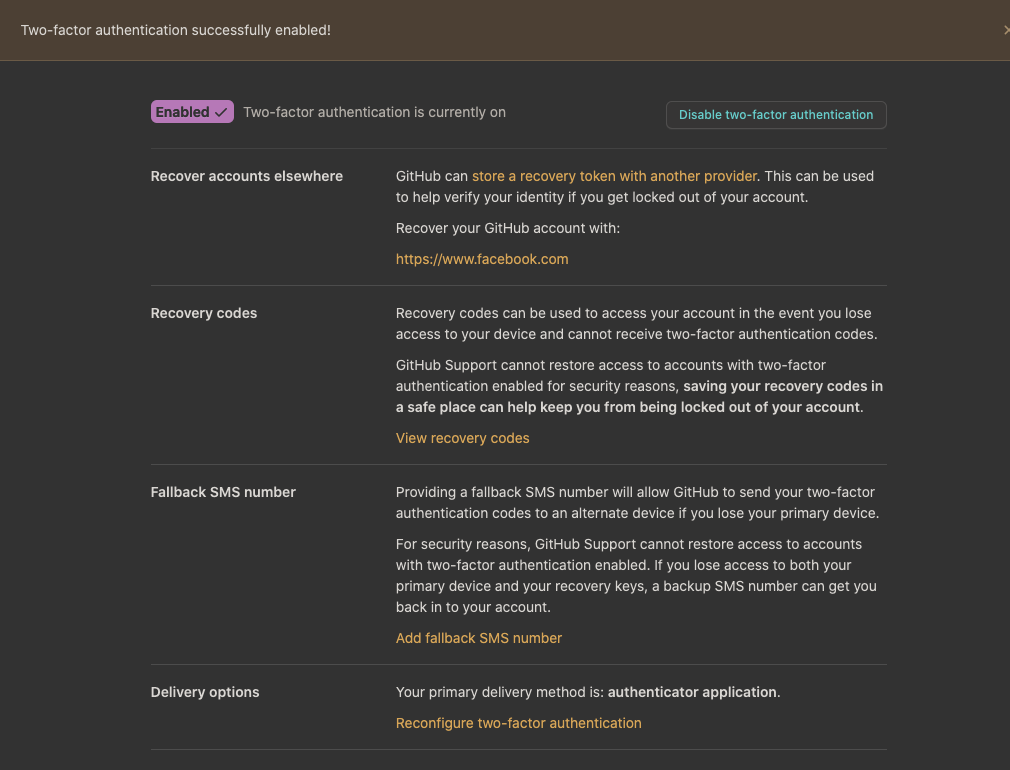The height and width of the screenshot is (770, 1010).
Task: Click the purple Enabled status badge
Action: [x=191, y=111]
